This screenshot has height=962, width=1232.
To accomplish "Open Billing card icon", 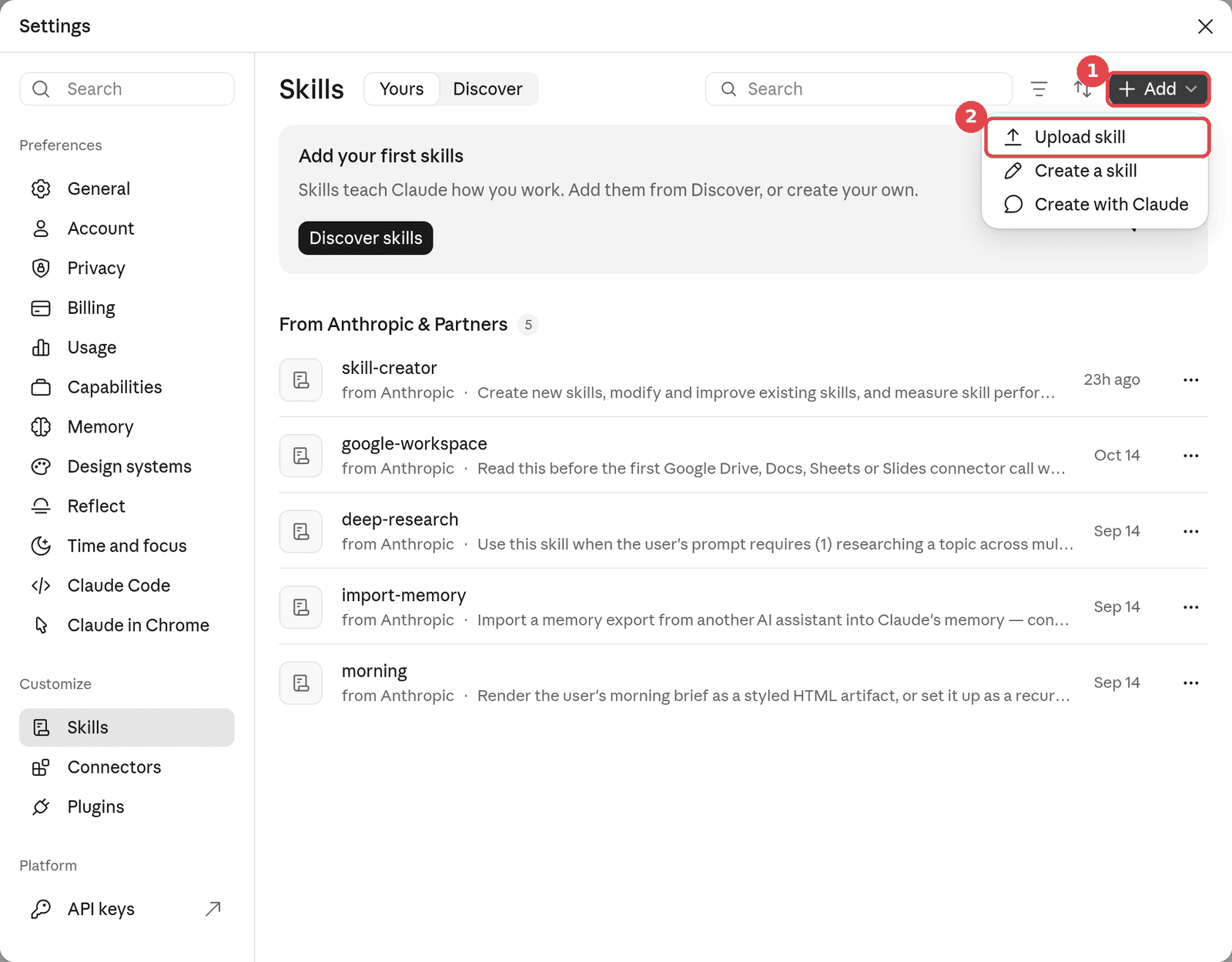I will click(x=41, y=308).
